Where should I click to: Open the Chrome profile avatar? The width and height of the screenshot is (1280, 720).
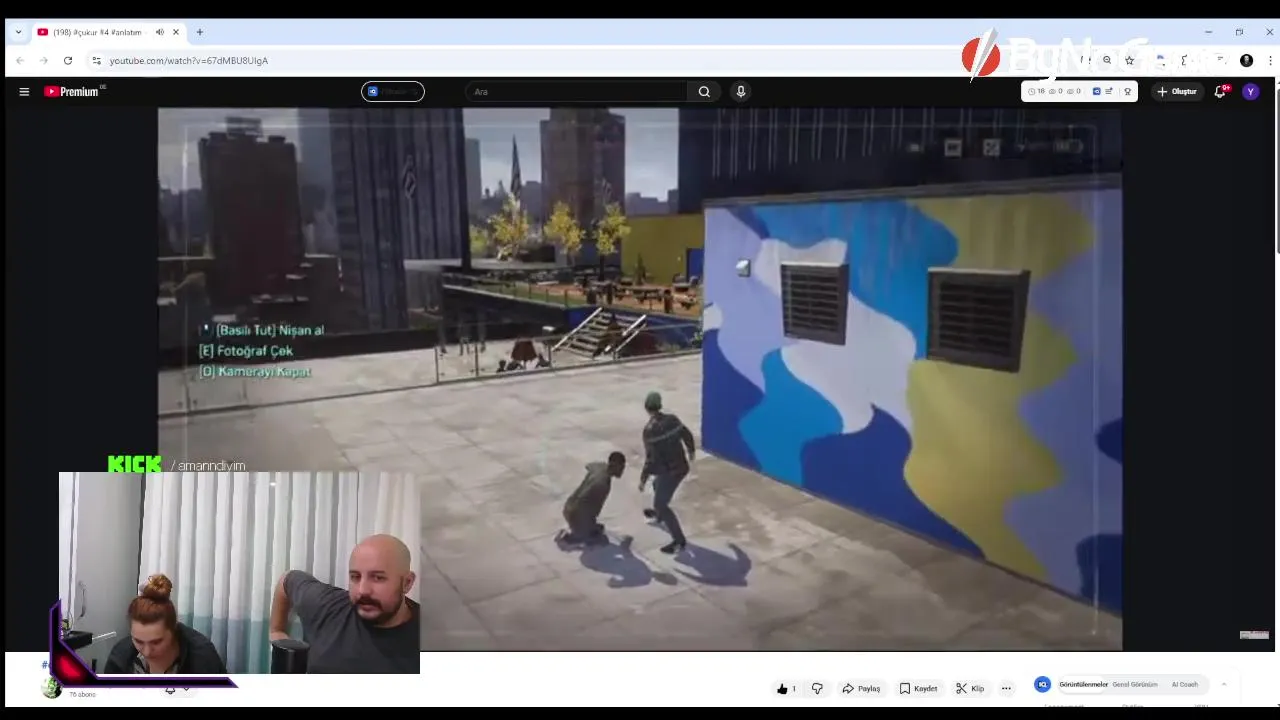pos(1246,60)
